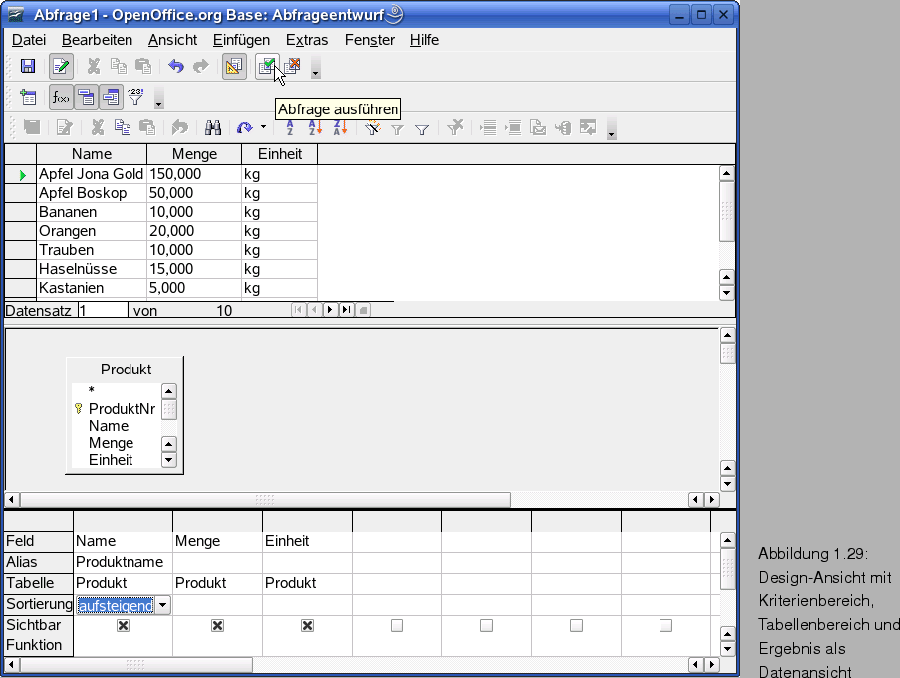Click the Tabelle hinzufügen icon
Viewport: 900px width, 678px height.
click(29, 95)
